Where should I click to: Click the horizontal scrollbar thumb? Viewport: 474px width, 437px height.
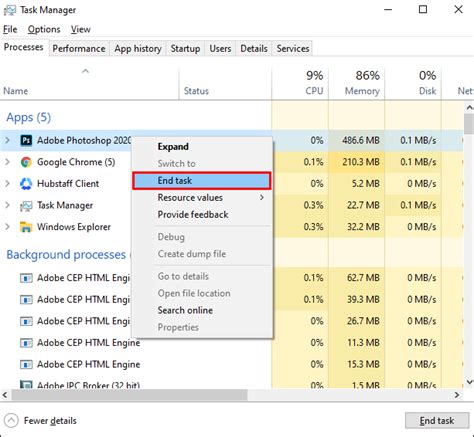pyautogui.click(x=129, y=395)
